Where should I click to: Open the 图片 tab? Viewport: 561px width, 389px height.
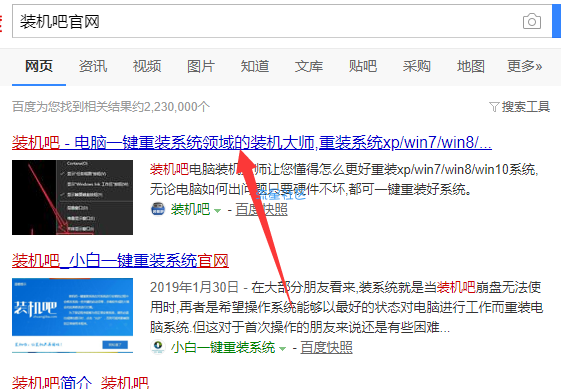click(x=201, y=66)
